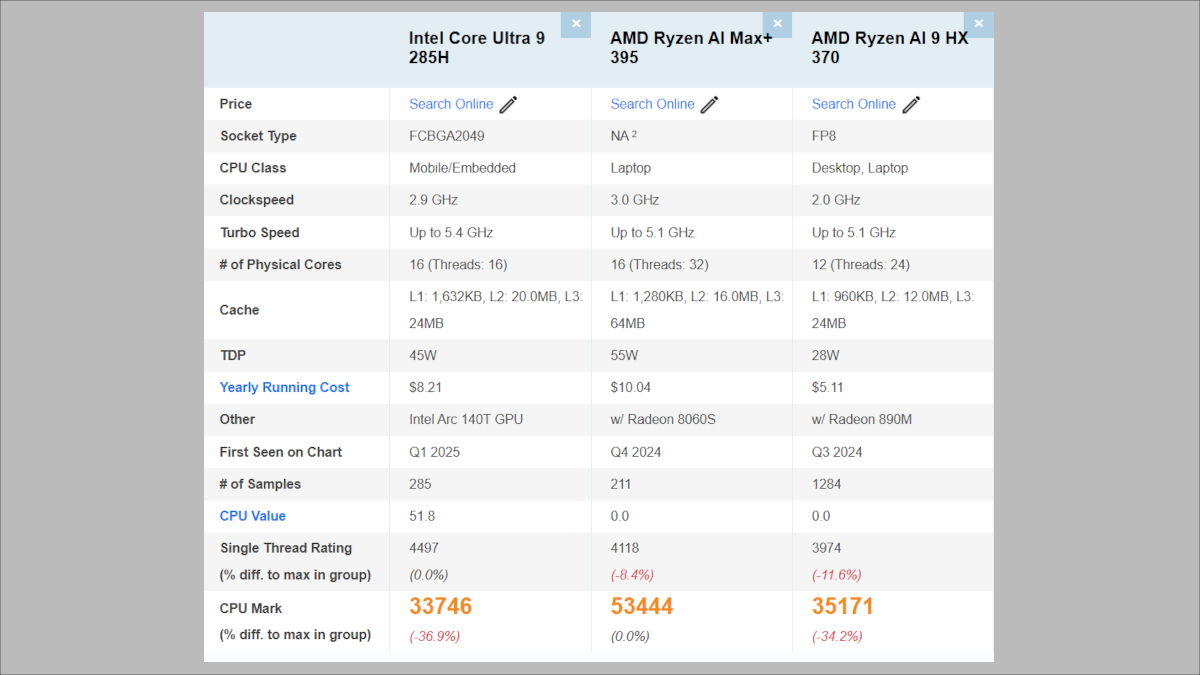Click the 33746 CPU Mark score

click(441, 605)
